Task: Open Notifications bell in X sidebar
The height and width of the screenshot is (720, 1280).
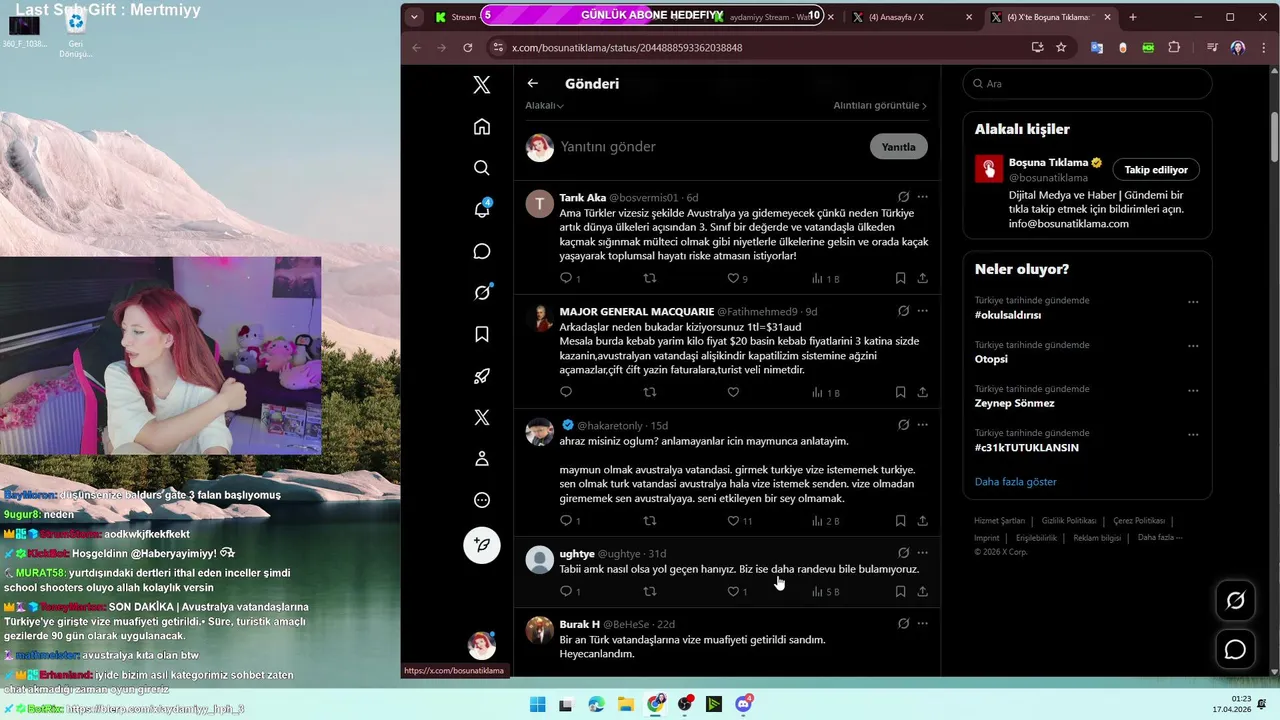Action: 482,209
